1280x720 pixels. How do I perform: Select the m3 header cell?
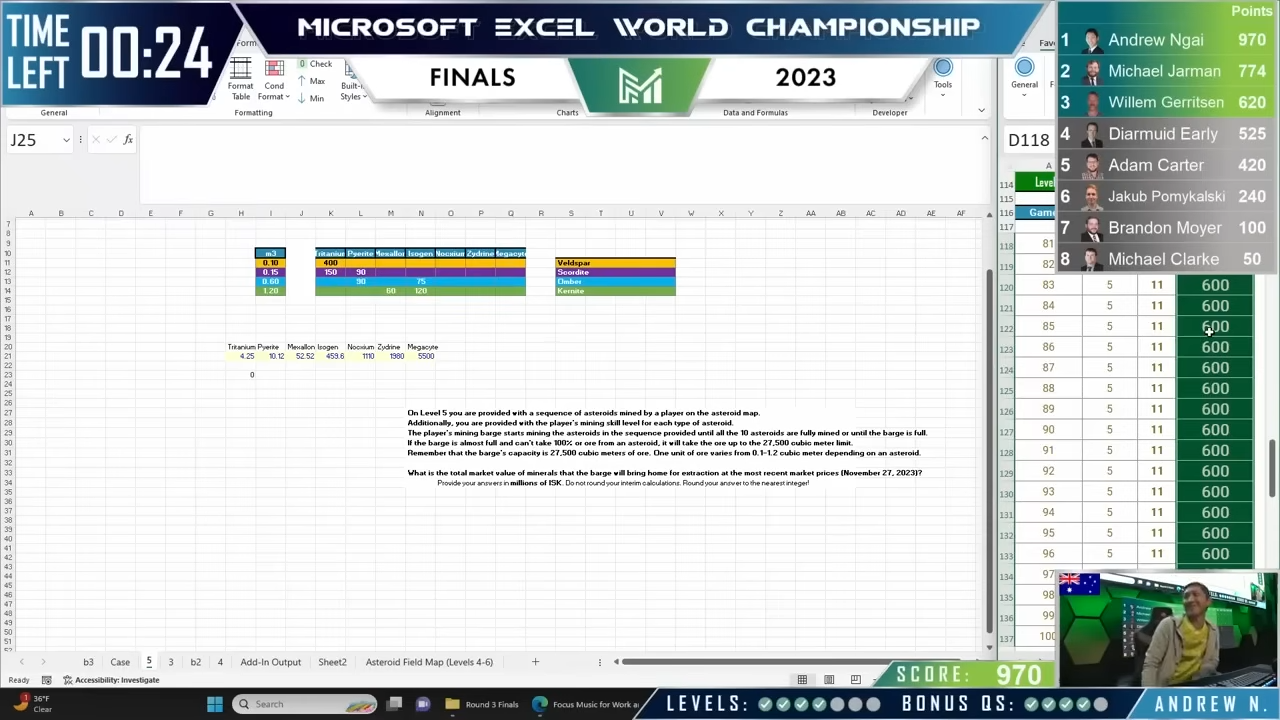(x=270, y=254)
